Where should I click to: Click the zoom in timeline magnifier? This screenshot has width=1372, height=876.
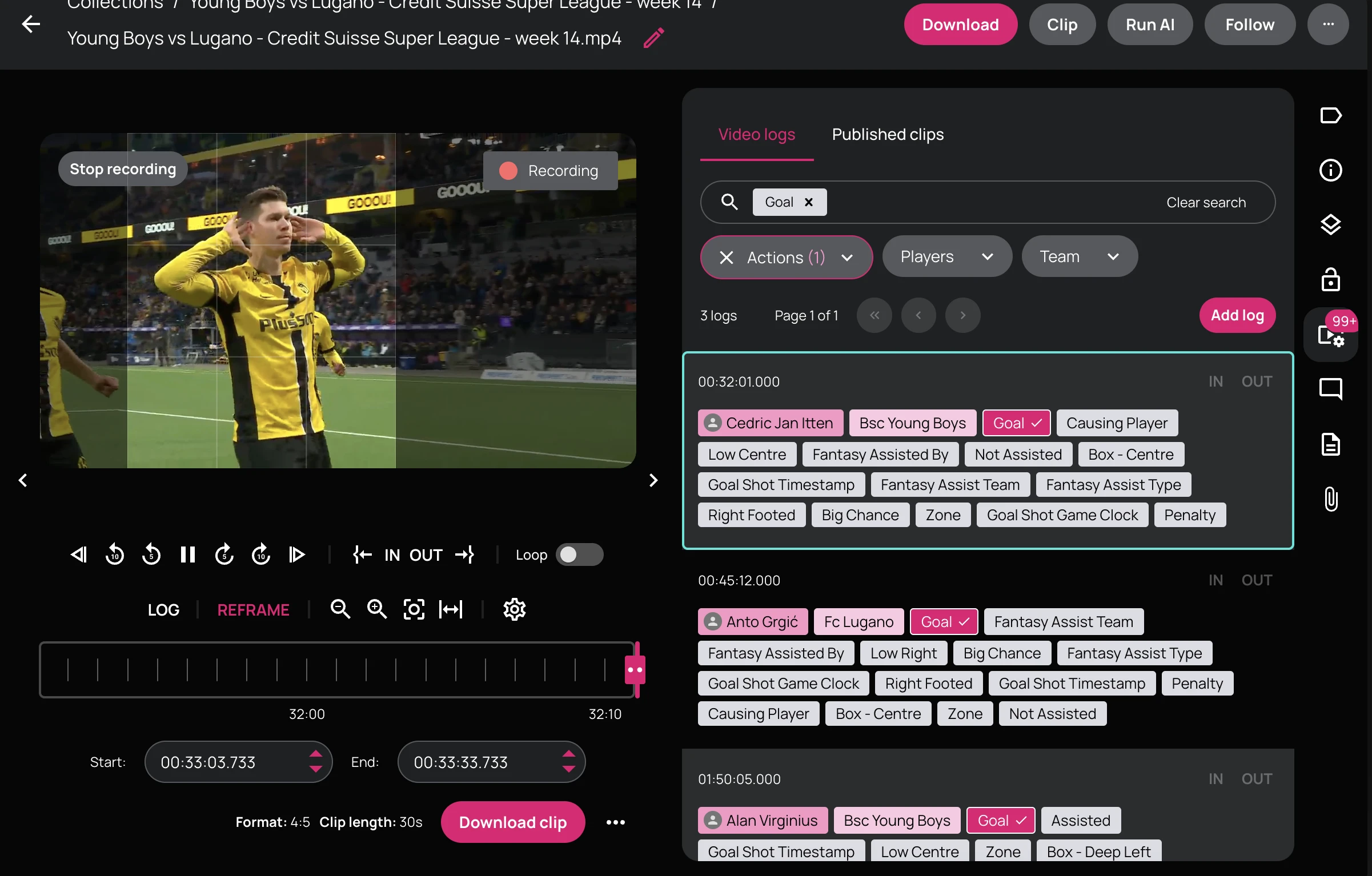tap(377, 609)
